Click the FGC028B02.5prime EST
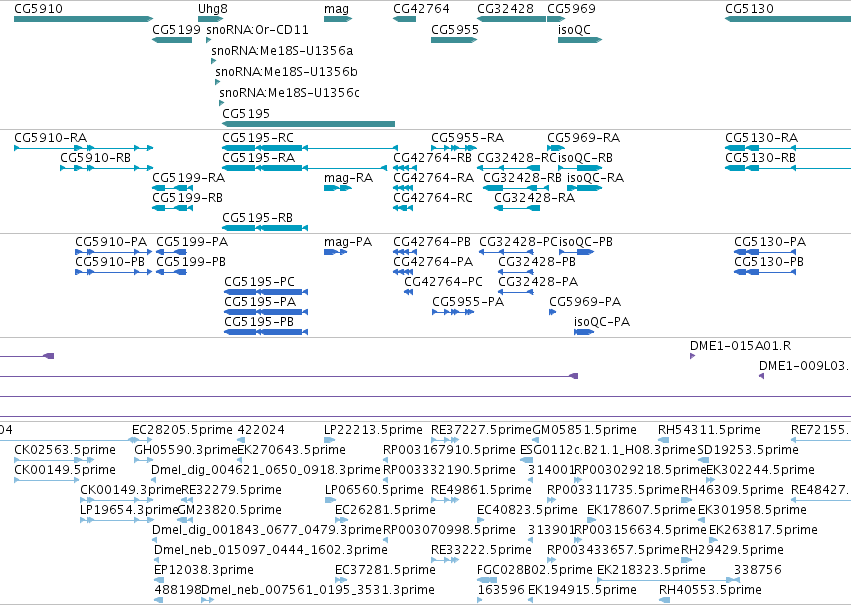This screenshot has width=851, height=605. pyautogui.click(x=487, y=580)
